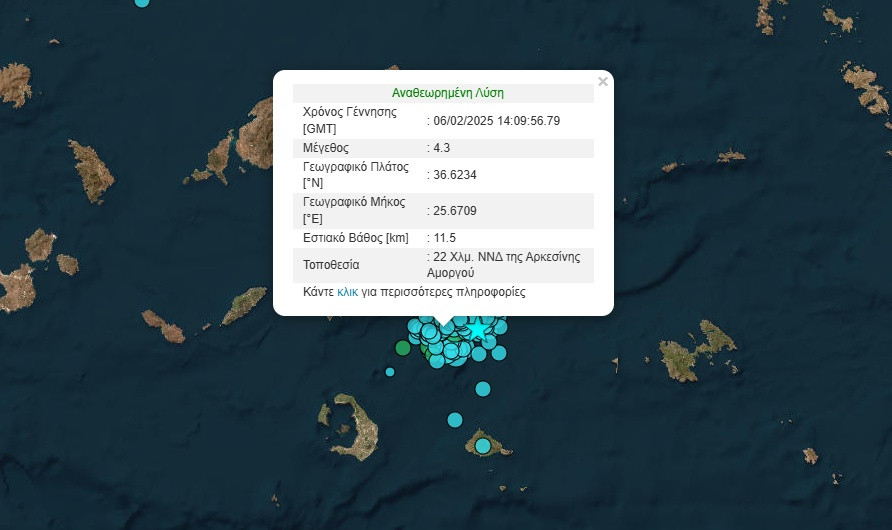The image size is (892, 530).
Task: Open the "κλικ" link for more information
Action: 347,292
